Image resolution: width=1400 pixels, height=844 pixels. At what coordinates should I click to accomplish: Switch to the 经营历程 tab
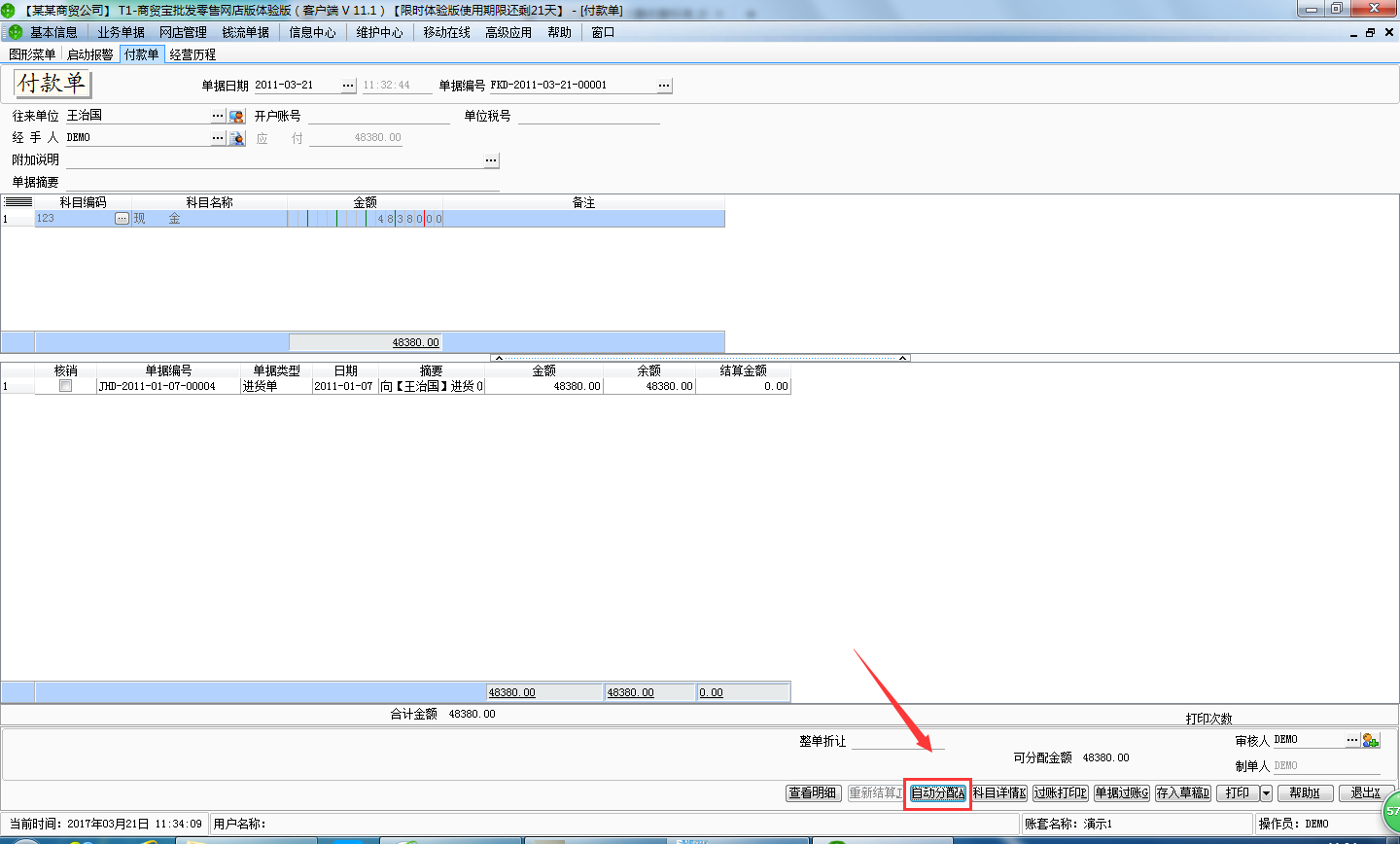click(192, 54)
